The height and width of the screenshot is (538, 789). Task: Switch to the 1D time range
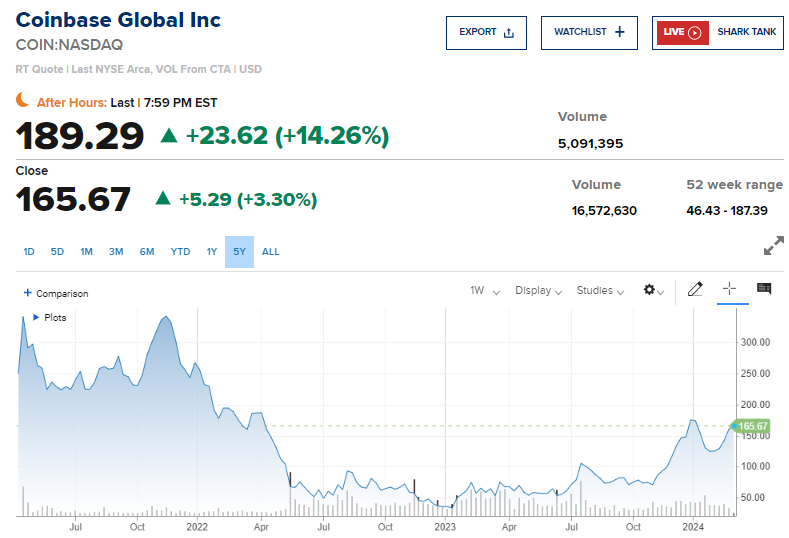[x=29, y=252]
